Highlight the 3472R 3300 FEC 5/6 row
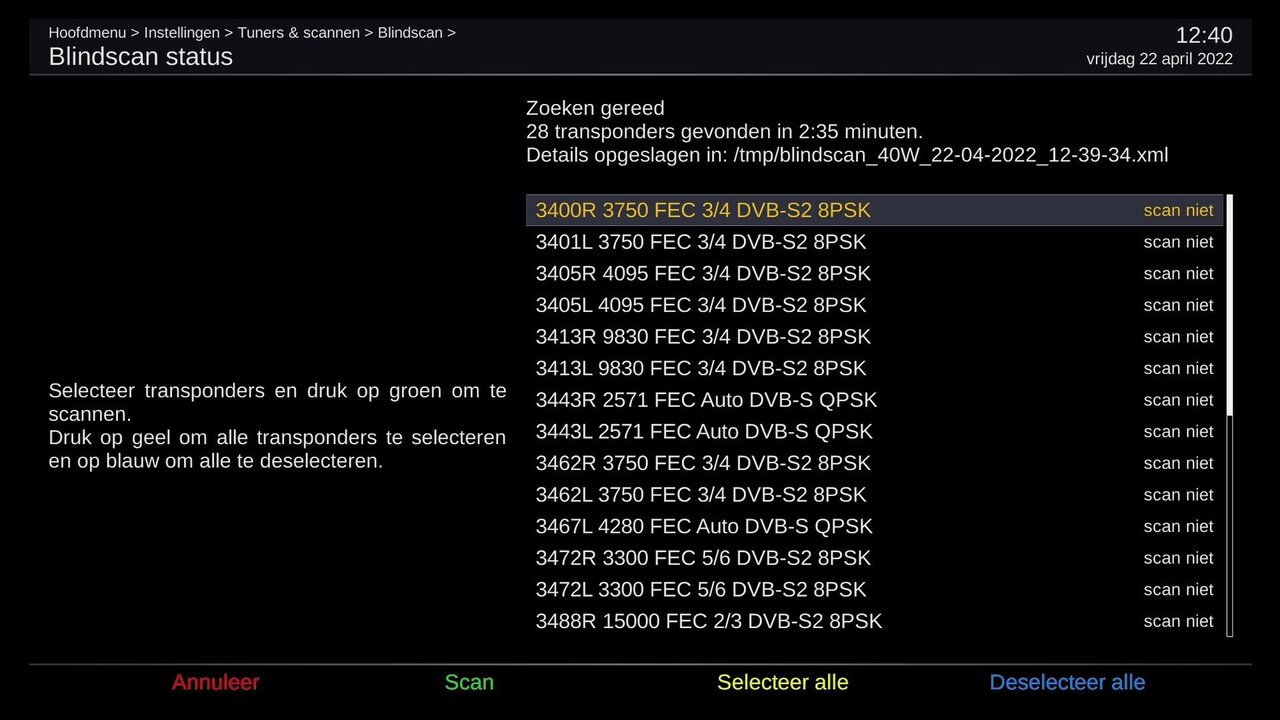This screenshot has height=720, width=1280. coord(703,558)
